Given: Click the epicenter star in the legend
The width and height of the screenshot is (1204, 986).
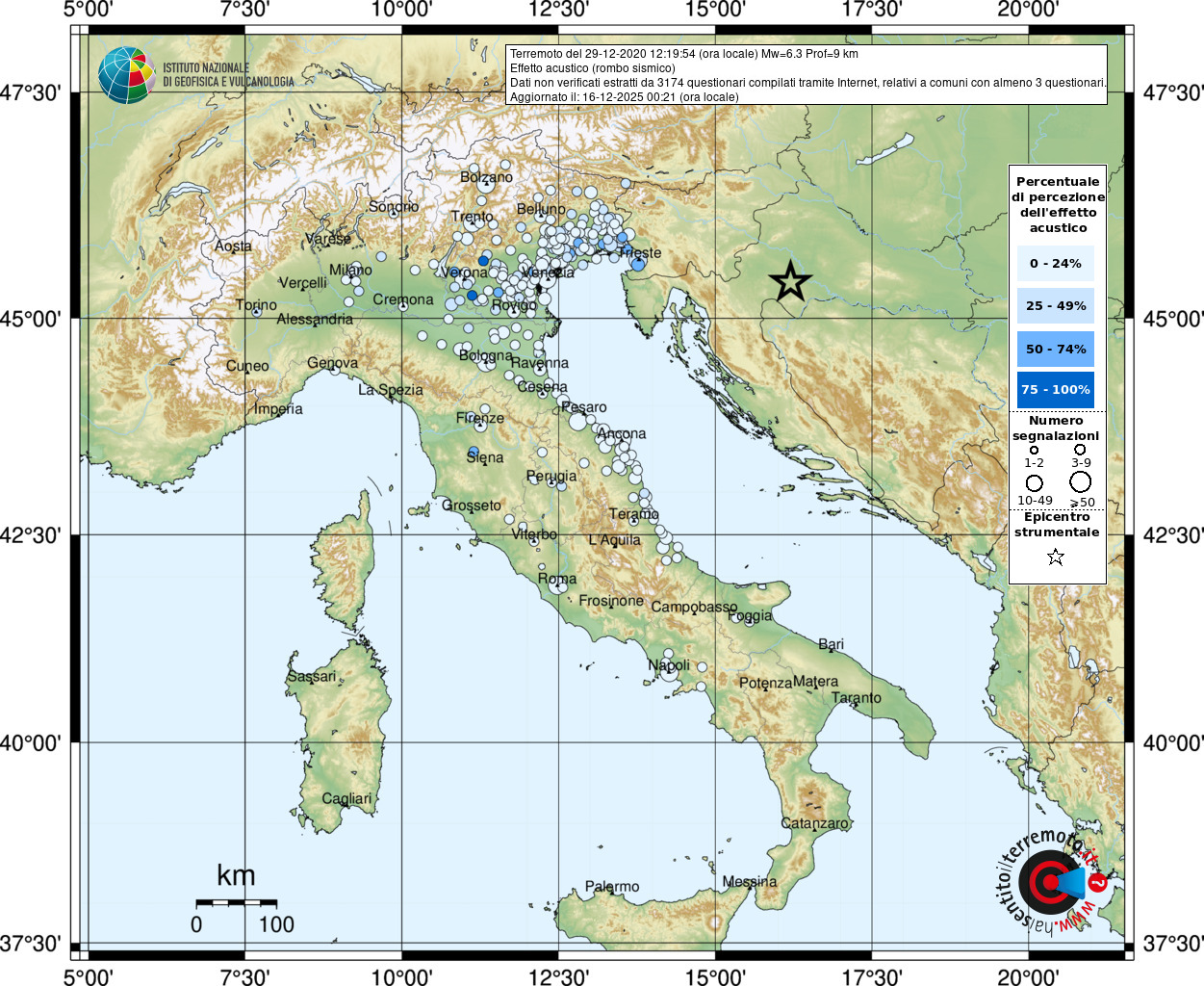Looking at the screenshot, I should click(1056, 557).
